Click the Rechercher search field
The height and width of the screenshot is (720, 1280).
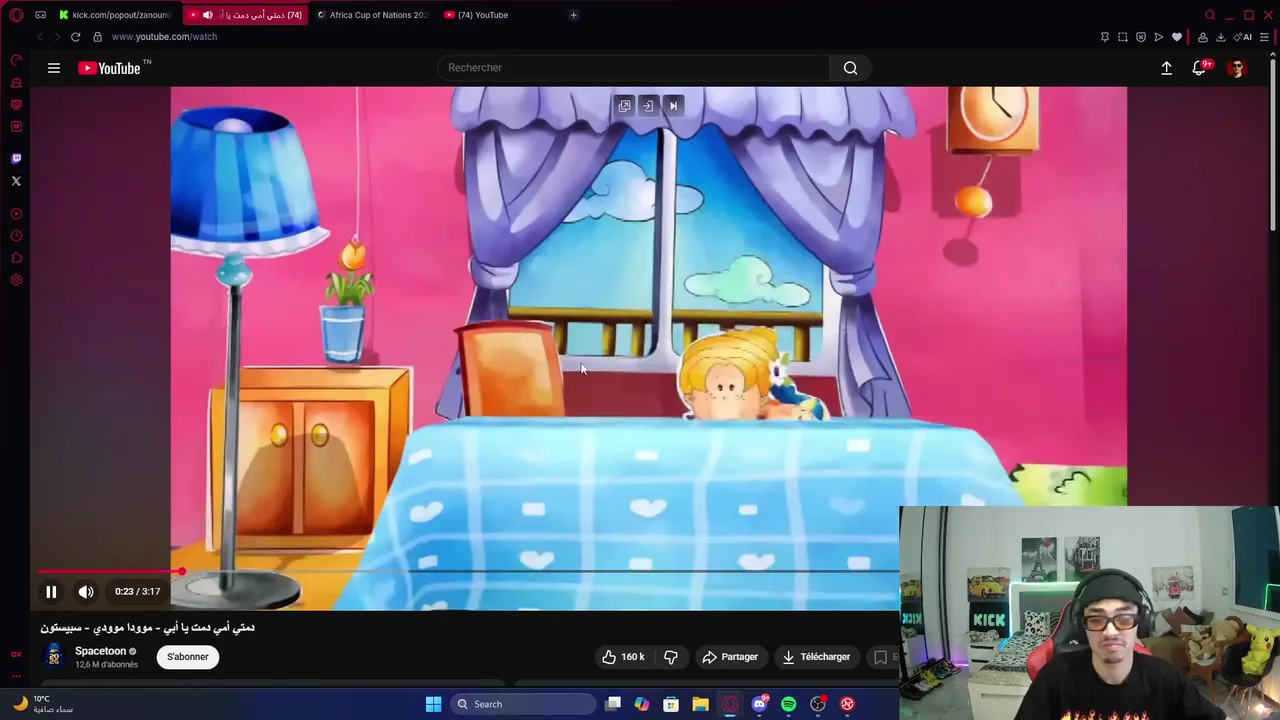(633, 68)
